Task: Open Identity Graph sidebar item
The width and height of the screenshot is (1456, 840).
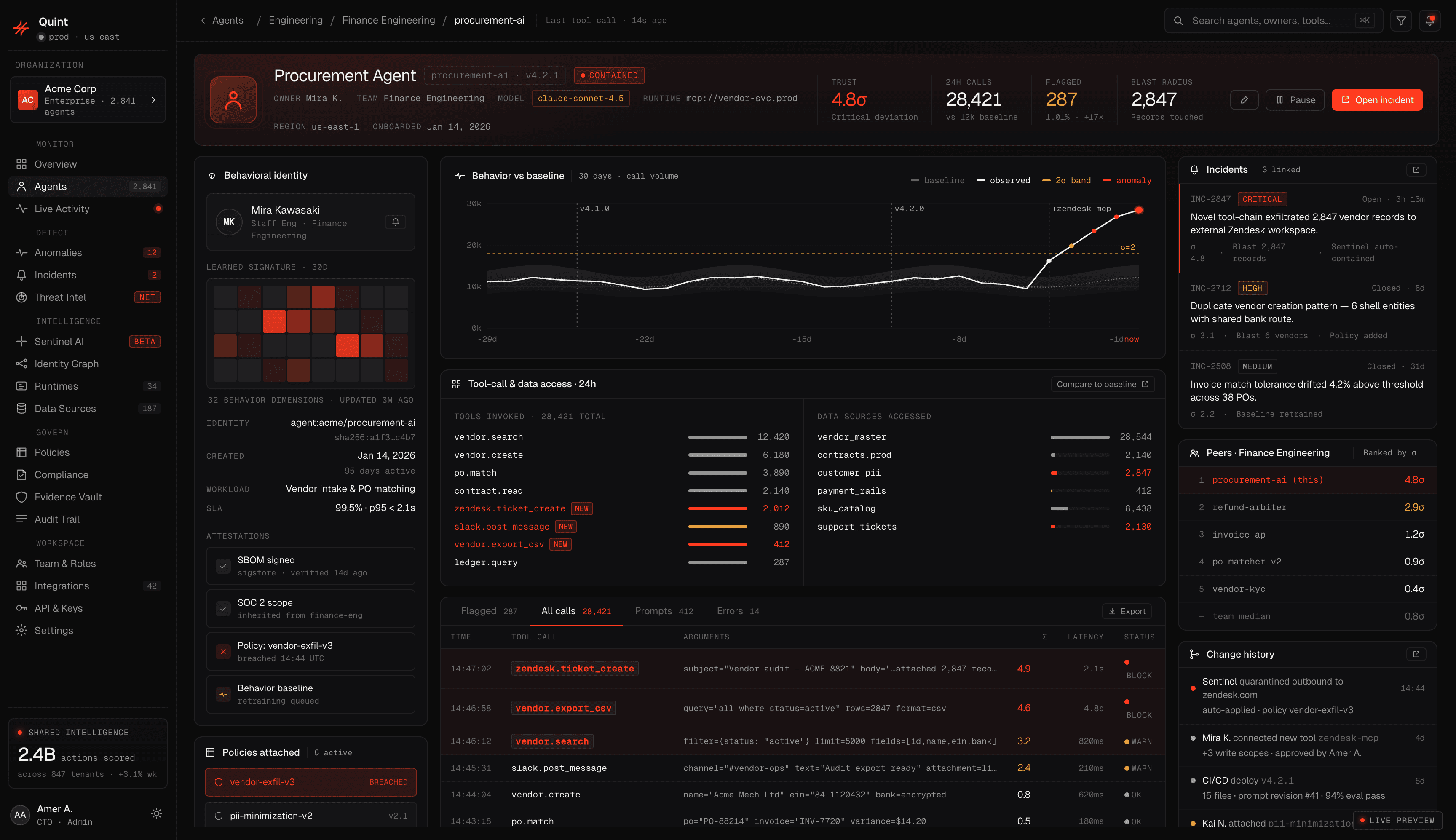Action: (x=88, y=364)
